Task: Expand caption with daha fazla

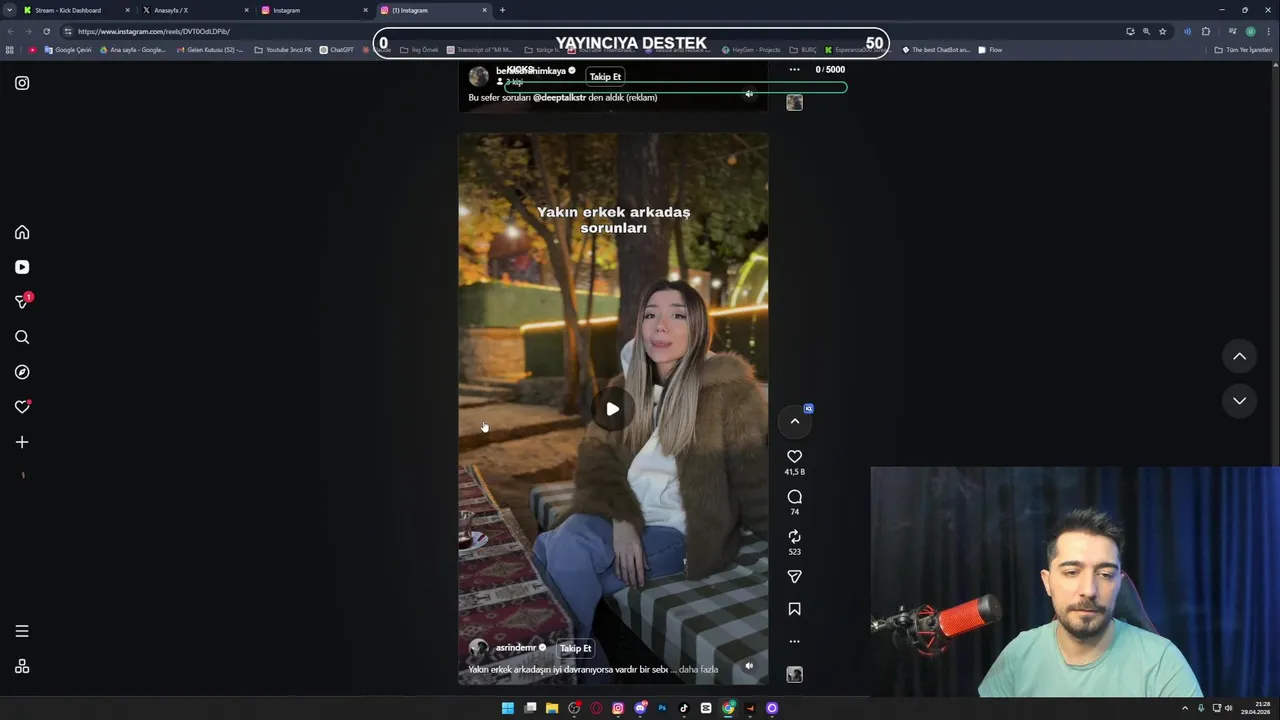Action: click(698, 670)
